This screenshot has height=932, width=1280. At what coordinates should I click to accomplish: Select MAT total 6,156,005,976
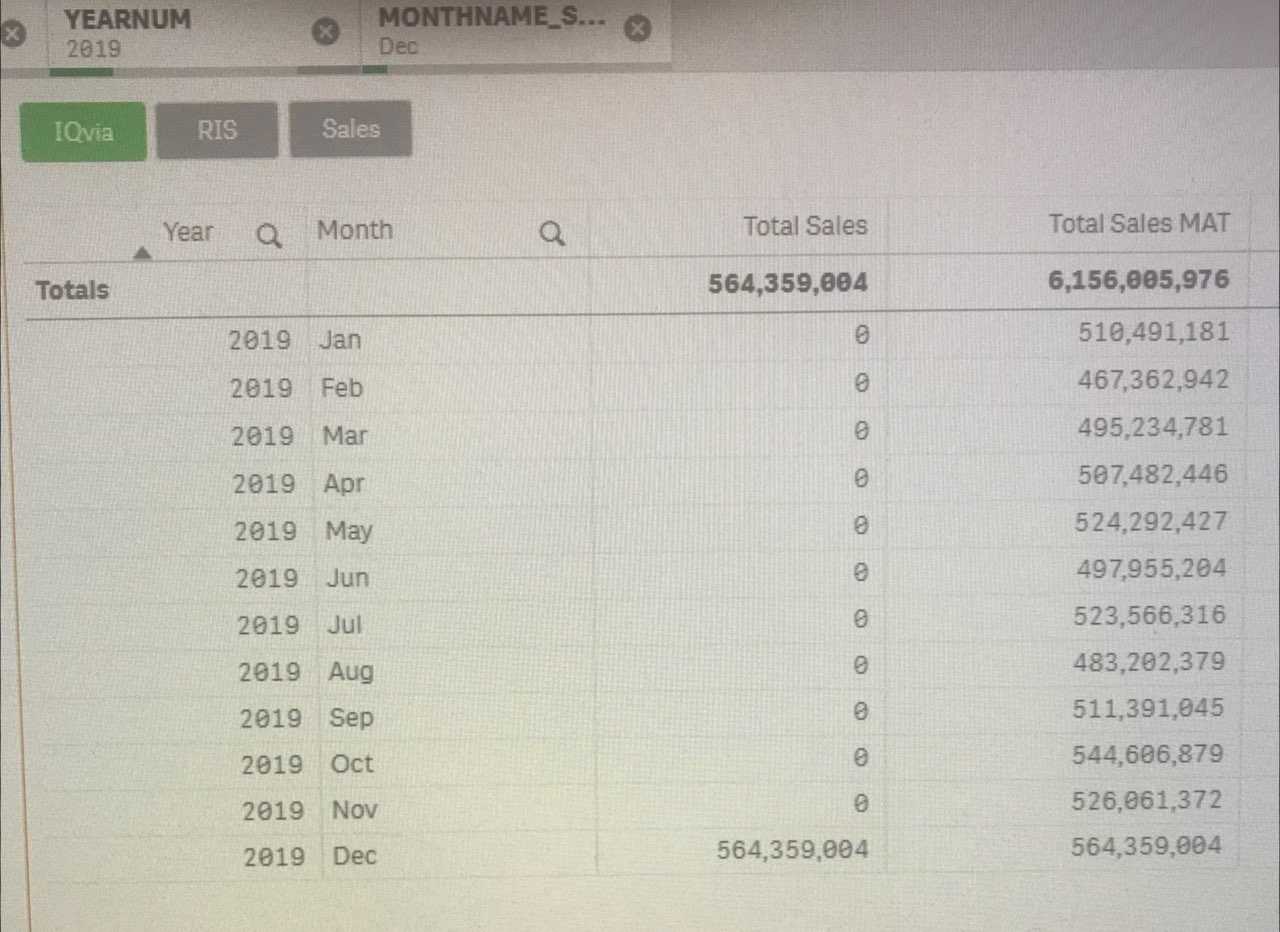click(x=1139, y=280)
